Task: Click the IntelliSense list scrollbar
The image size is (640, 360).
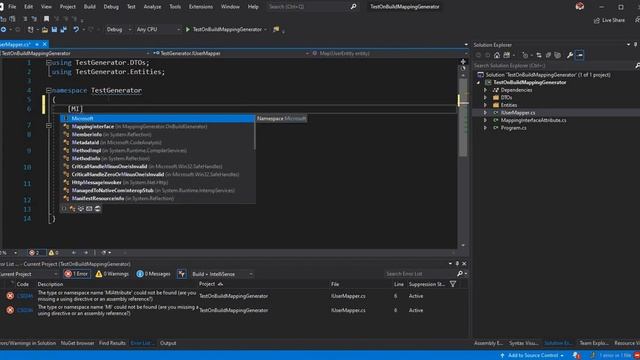Action: point(255,133)
